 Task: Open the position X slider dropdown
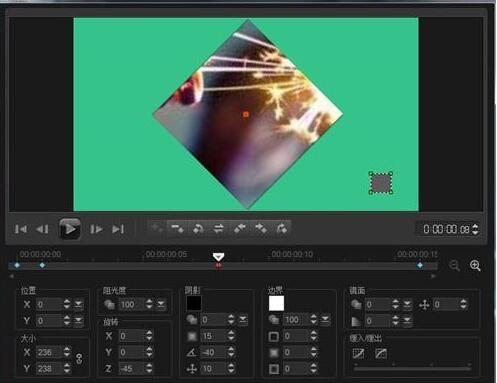(x=79, y=304)
